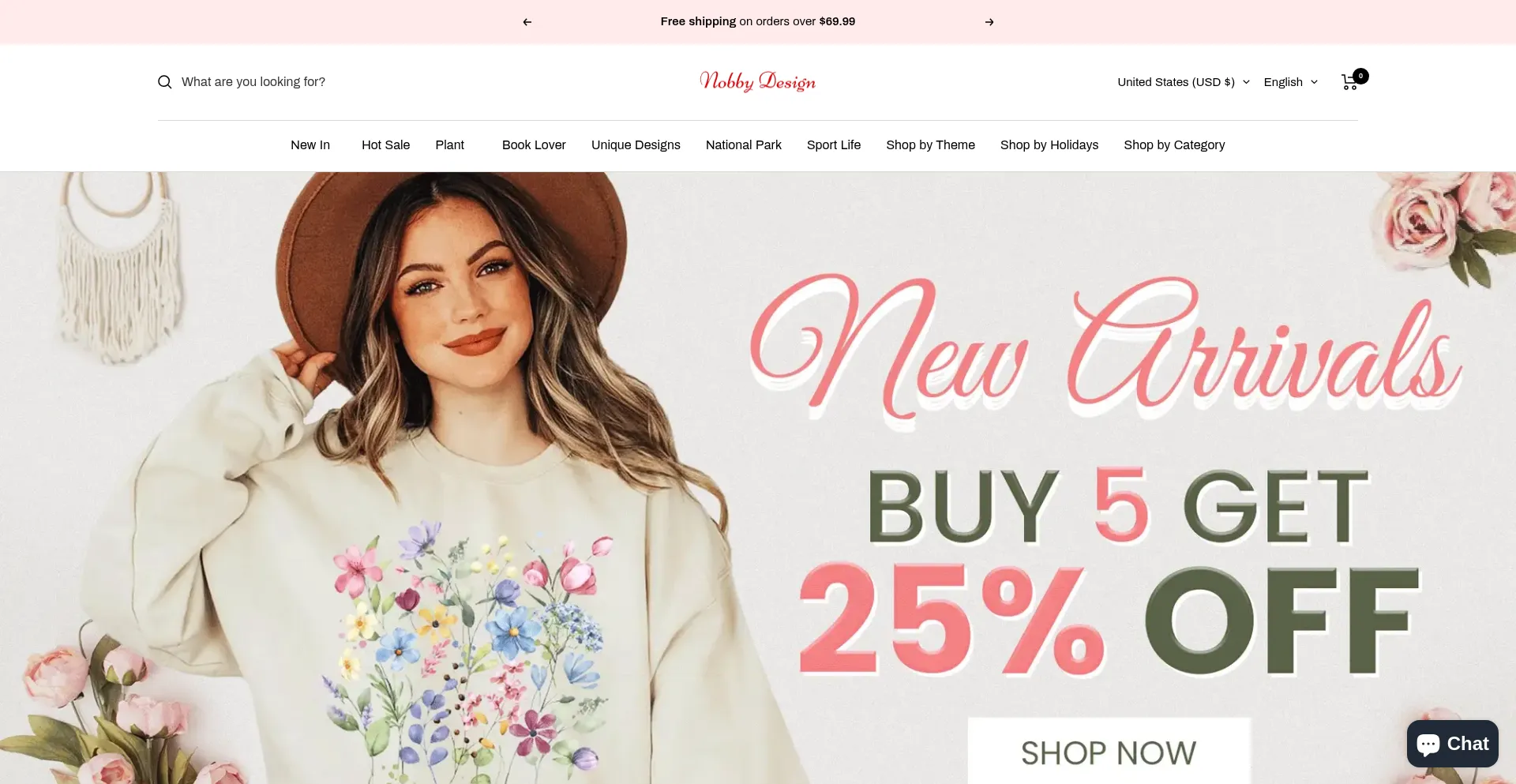Image resolution: width=1516 pixels, height=784 pixels.
Task: Expand the United States (USD $) selector
Action: pos(1183,82)
